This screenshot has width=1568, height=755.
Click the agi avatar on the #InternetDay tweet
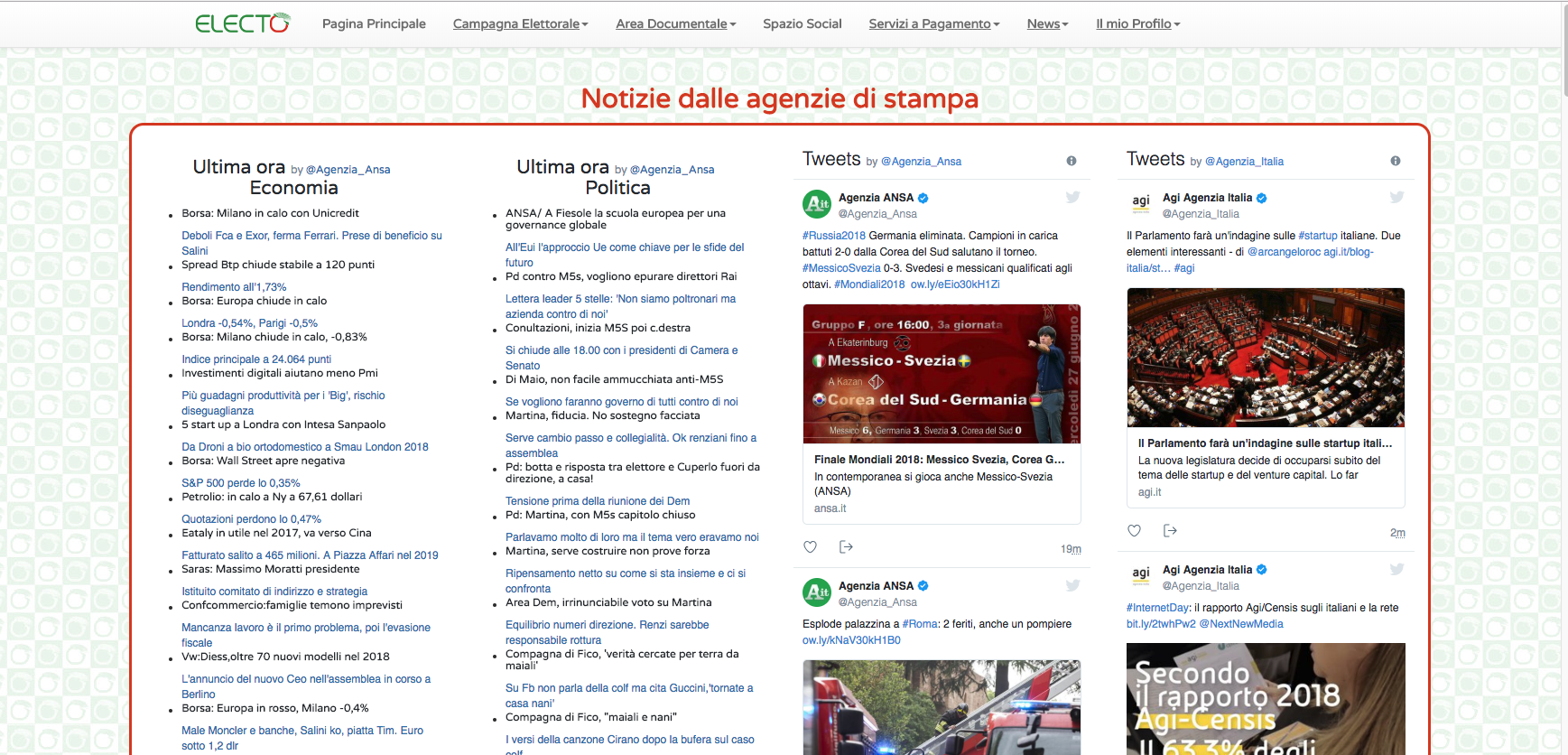point(1141,576)
